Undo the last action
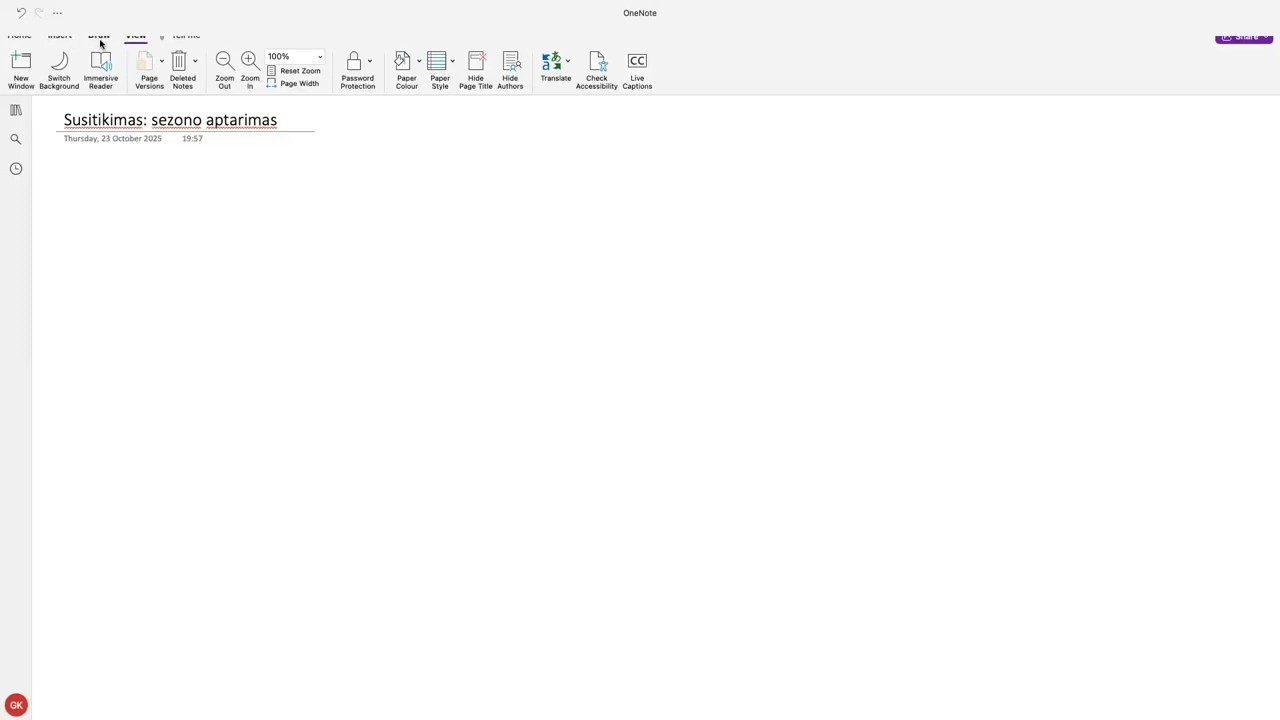This screenshot has width=1280, height=720. tap(21, 13)
